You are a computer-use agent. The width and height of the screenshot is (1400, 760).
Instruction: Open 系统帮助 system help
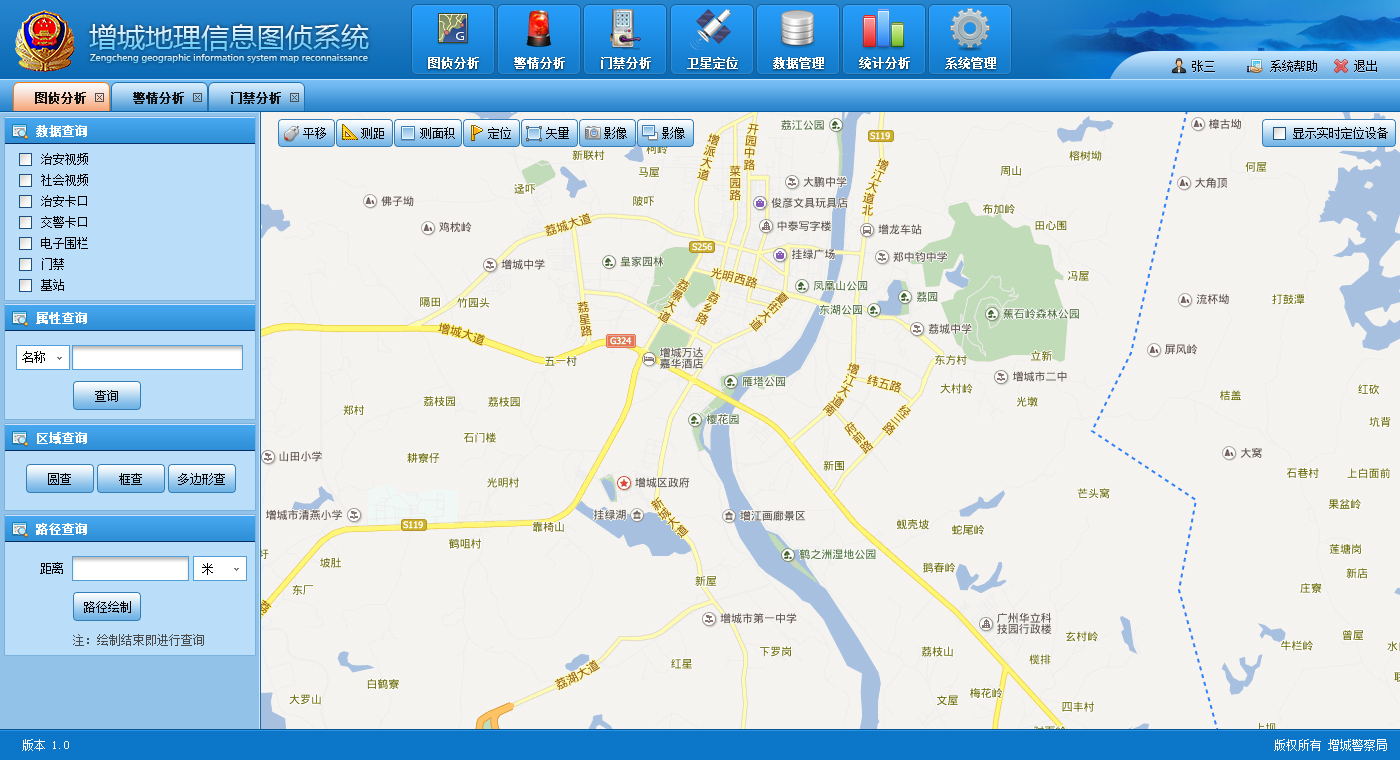point(1282,66)
